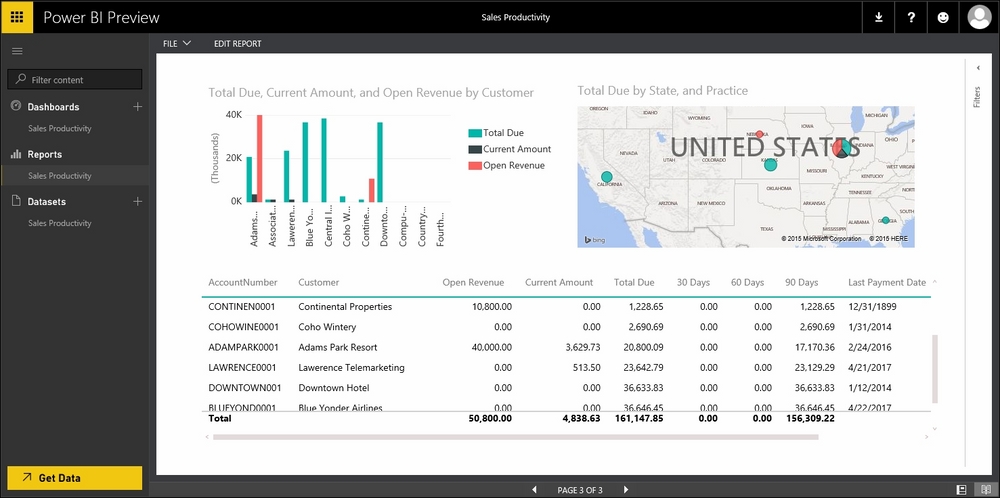Click EDIT REPORT in the toolbar

click(237, 44)
